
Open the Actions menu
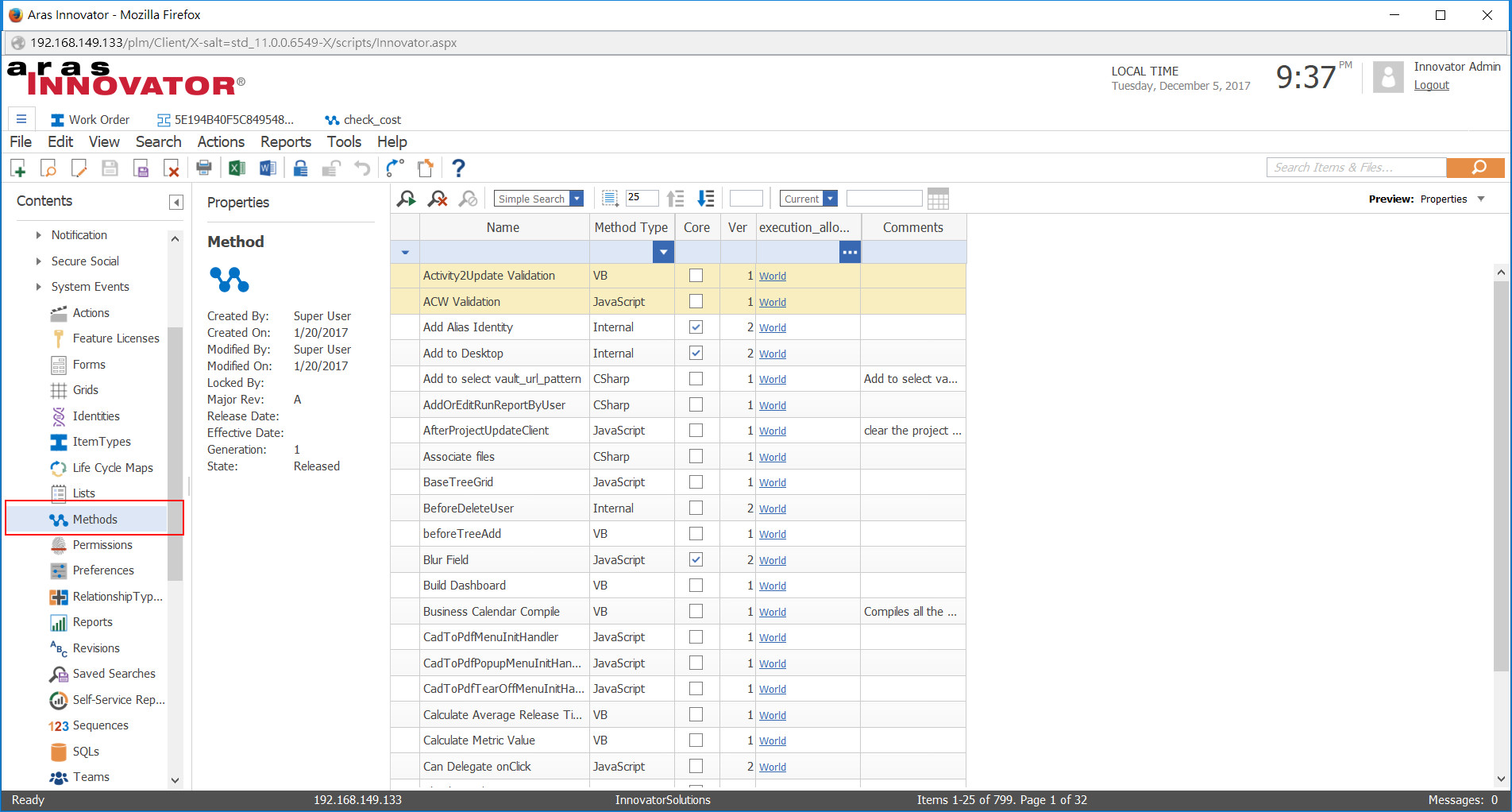tap(221, 141)
